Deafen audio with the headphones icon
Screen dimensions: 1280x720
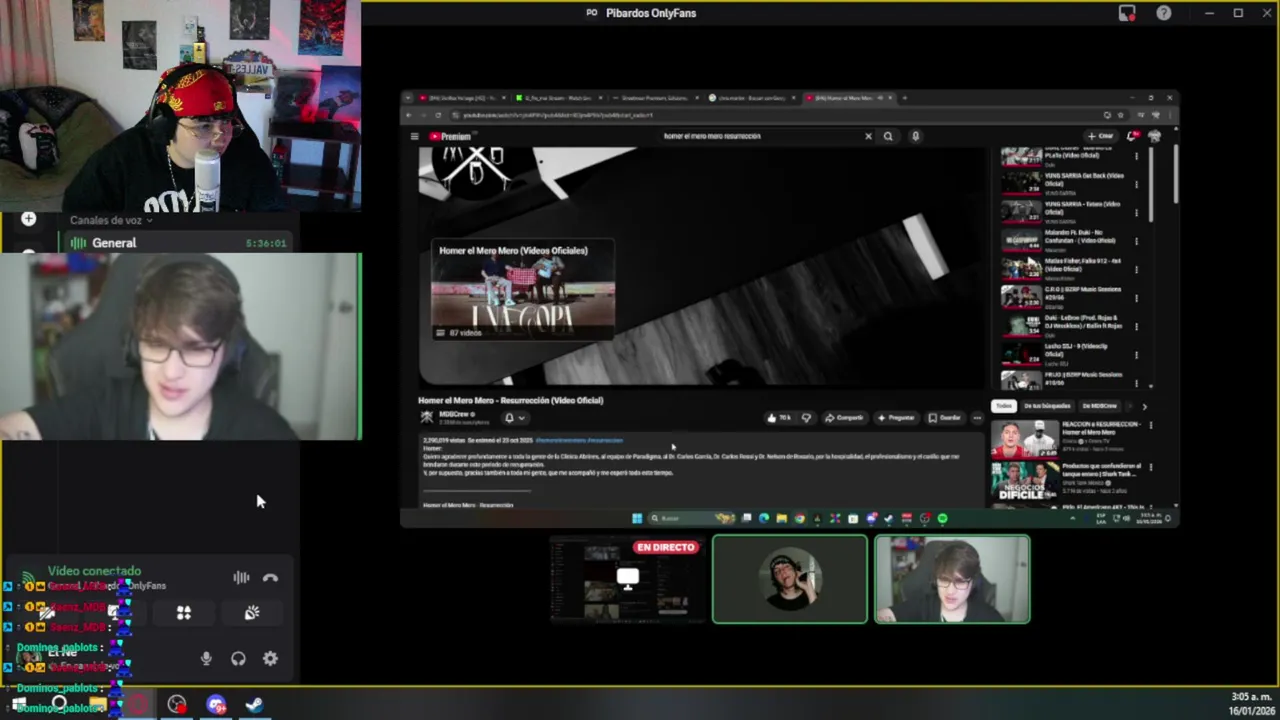click(238, 658)
